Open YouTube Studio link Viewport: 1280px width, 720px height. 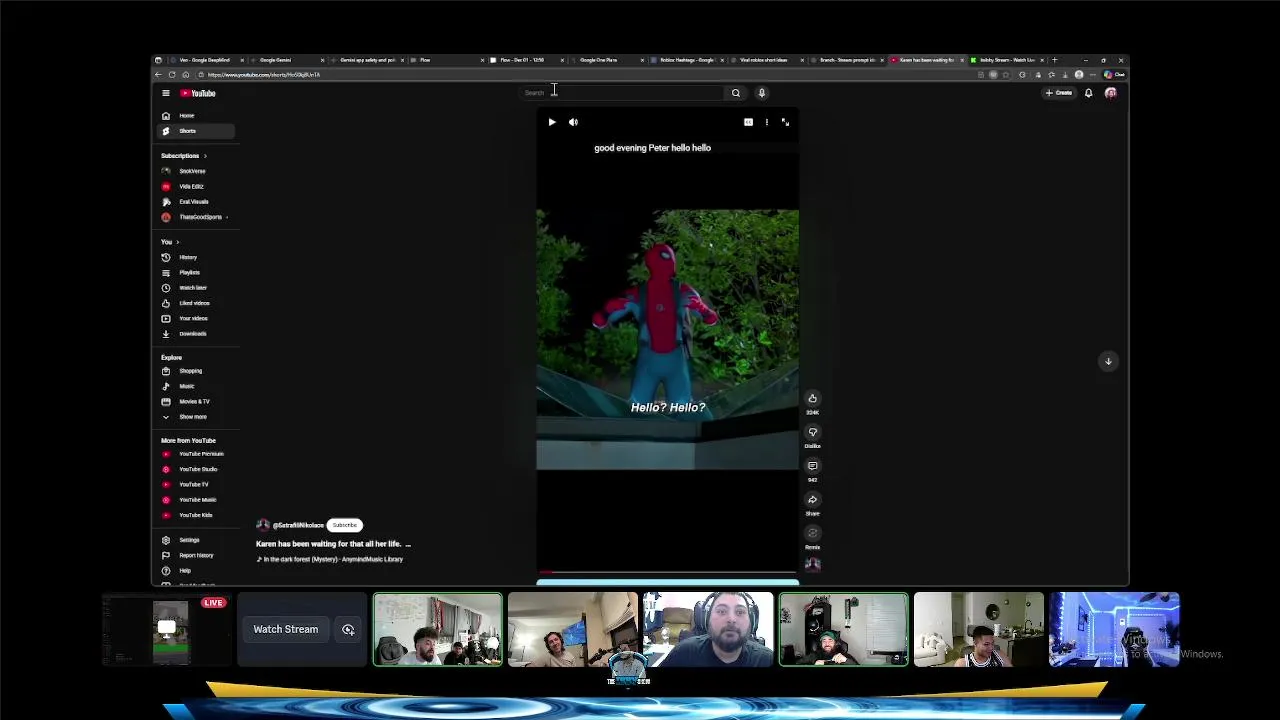click(x=196, y=469)
